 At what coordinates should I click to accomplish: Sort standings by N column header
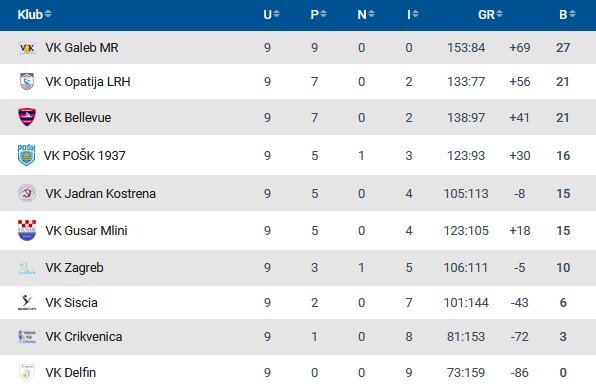click(366, 14)
